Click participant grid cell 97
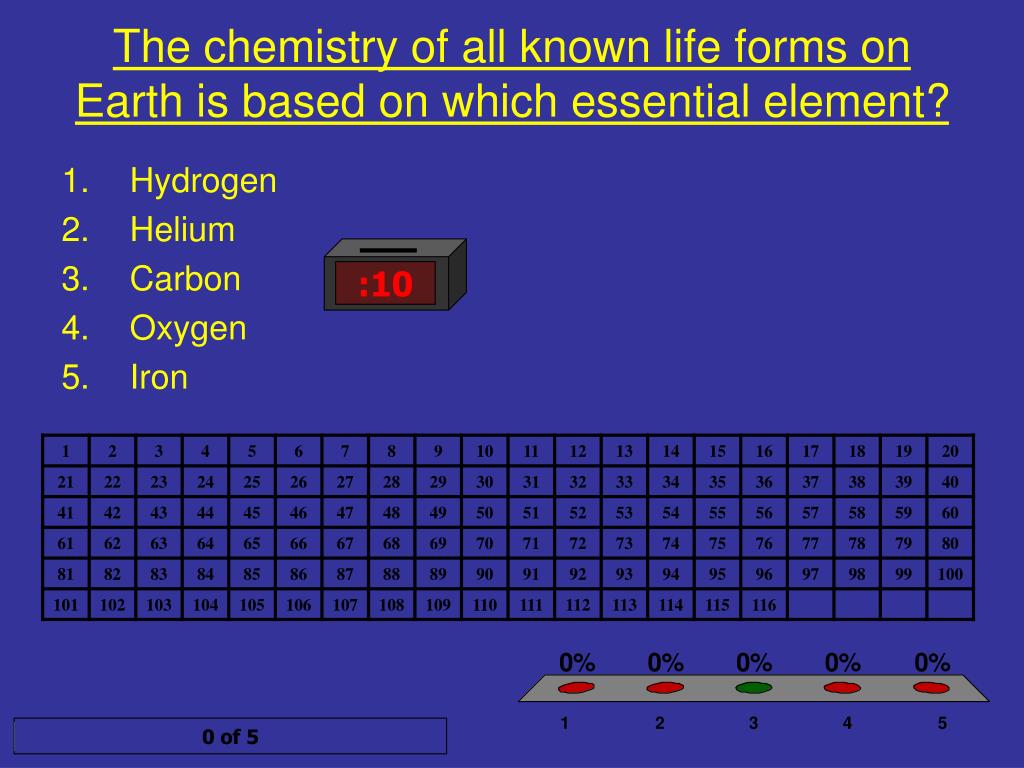Screen dimensions: 1024x768 [x=810, y=573]
